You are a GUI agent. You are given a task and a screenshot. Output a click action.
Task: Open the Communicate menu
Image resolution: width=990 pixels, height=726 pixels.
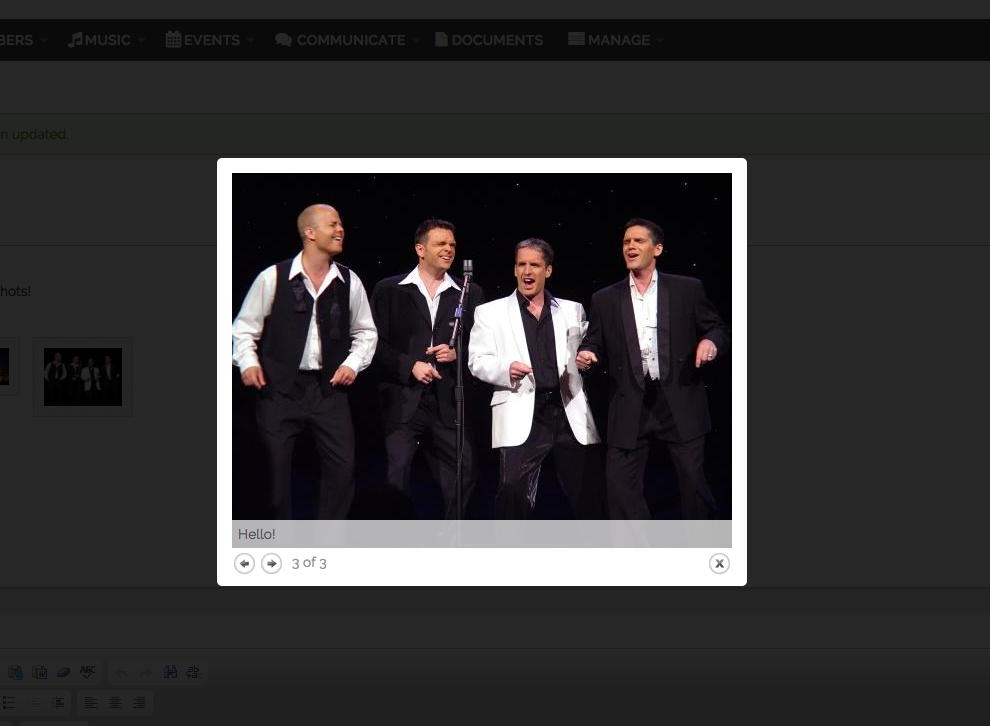click(x=340, y=40)
